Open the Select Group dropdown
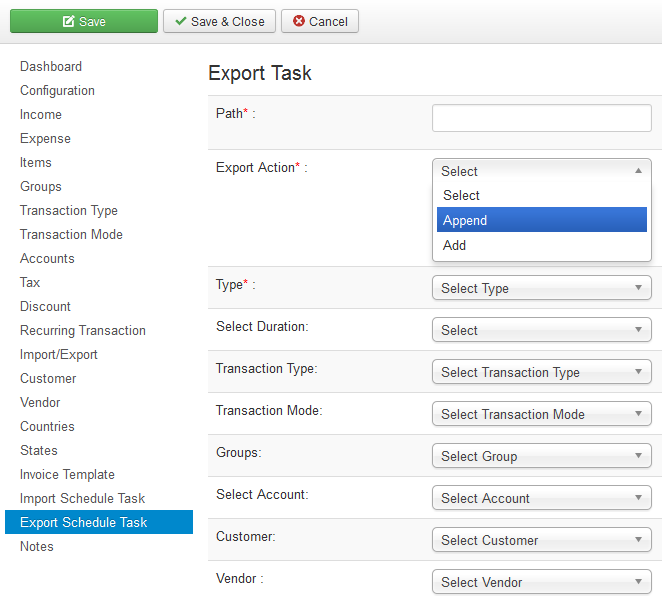 click(542, 456)
